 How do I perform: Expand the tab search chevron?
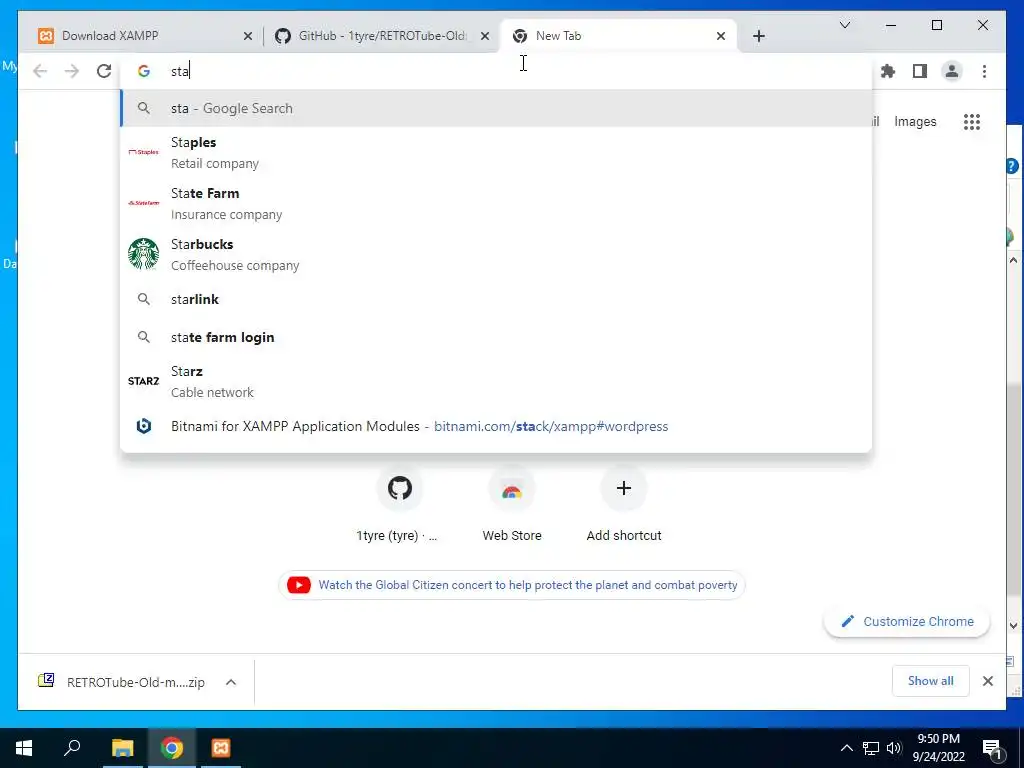point(844,25)
